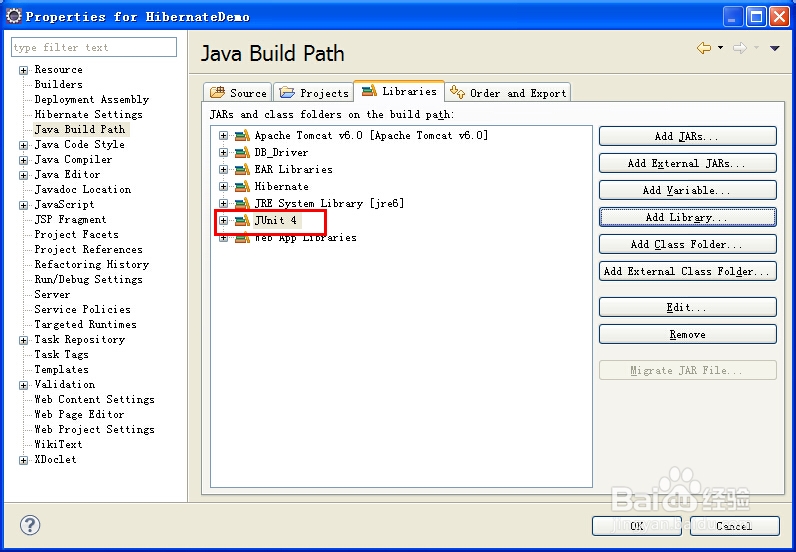
Task: Click the Properties window gear icon
Action: tap(14, 16)
